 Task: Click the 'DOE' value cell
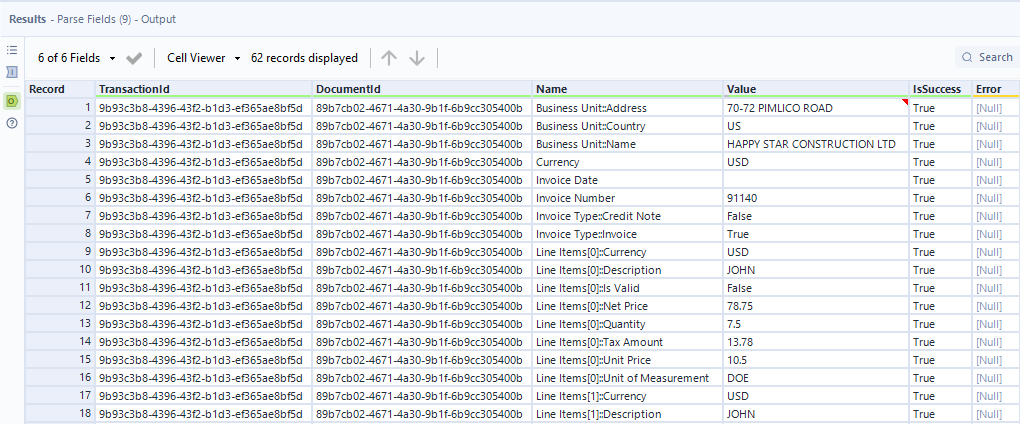(816, 378)
